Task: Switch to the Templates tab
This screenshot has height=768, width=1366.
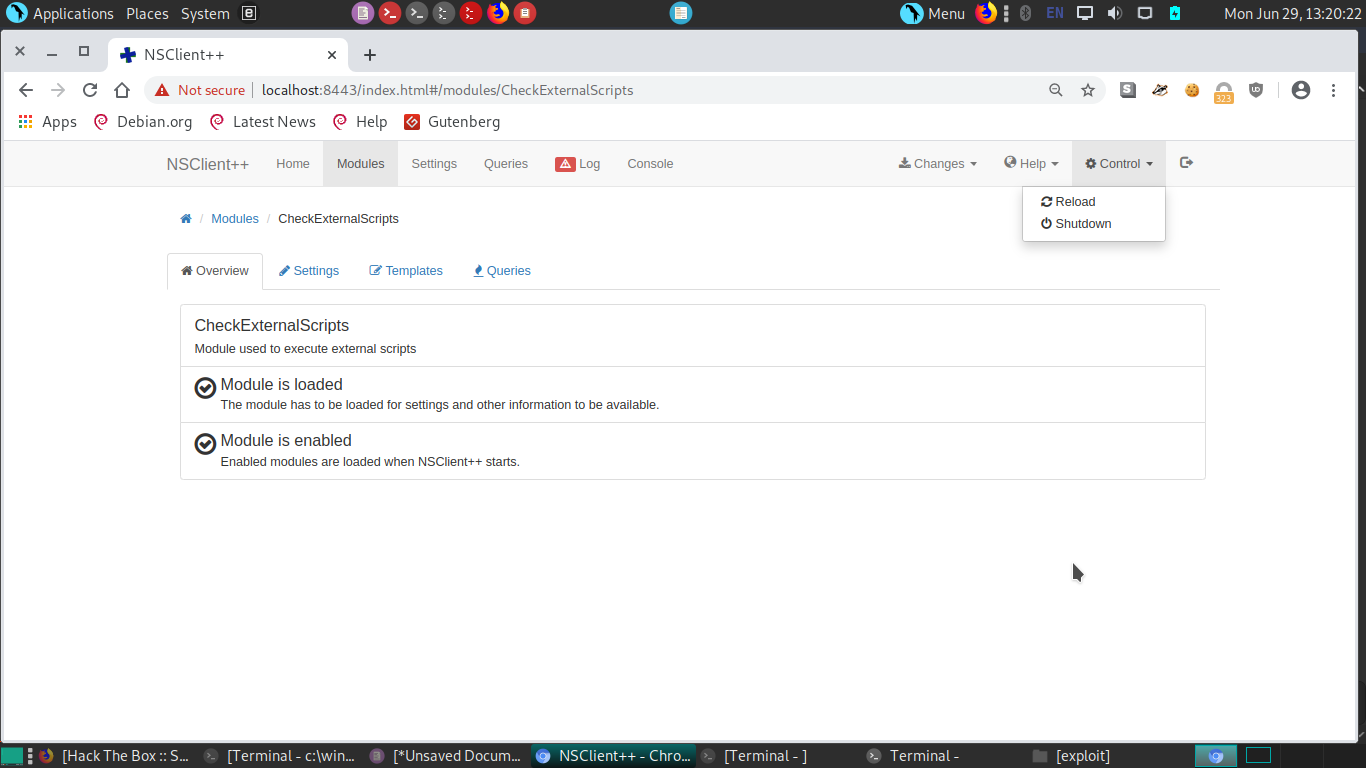Action: (x=406, y=271)
